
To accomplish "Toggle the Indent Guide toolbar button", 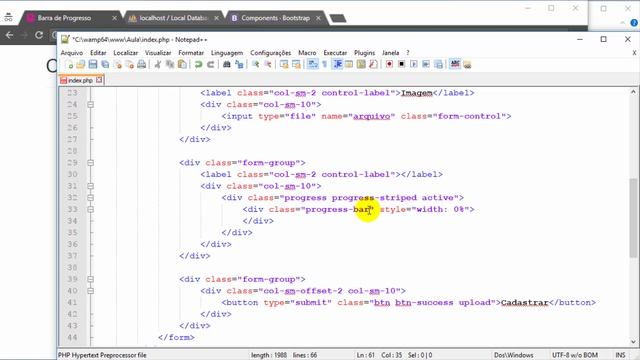I will [x=337, y=64].
